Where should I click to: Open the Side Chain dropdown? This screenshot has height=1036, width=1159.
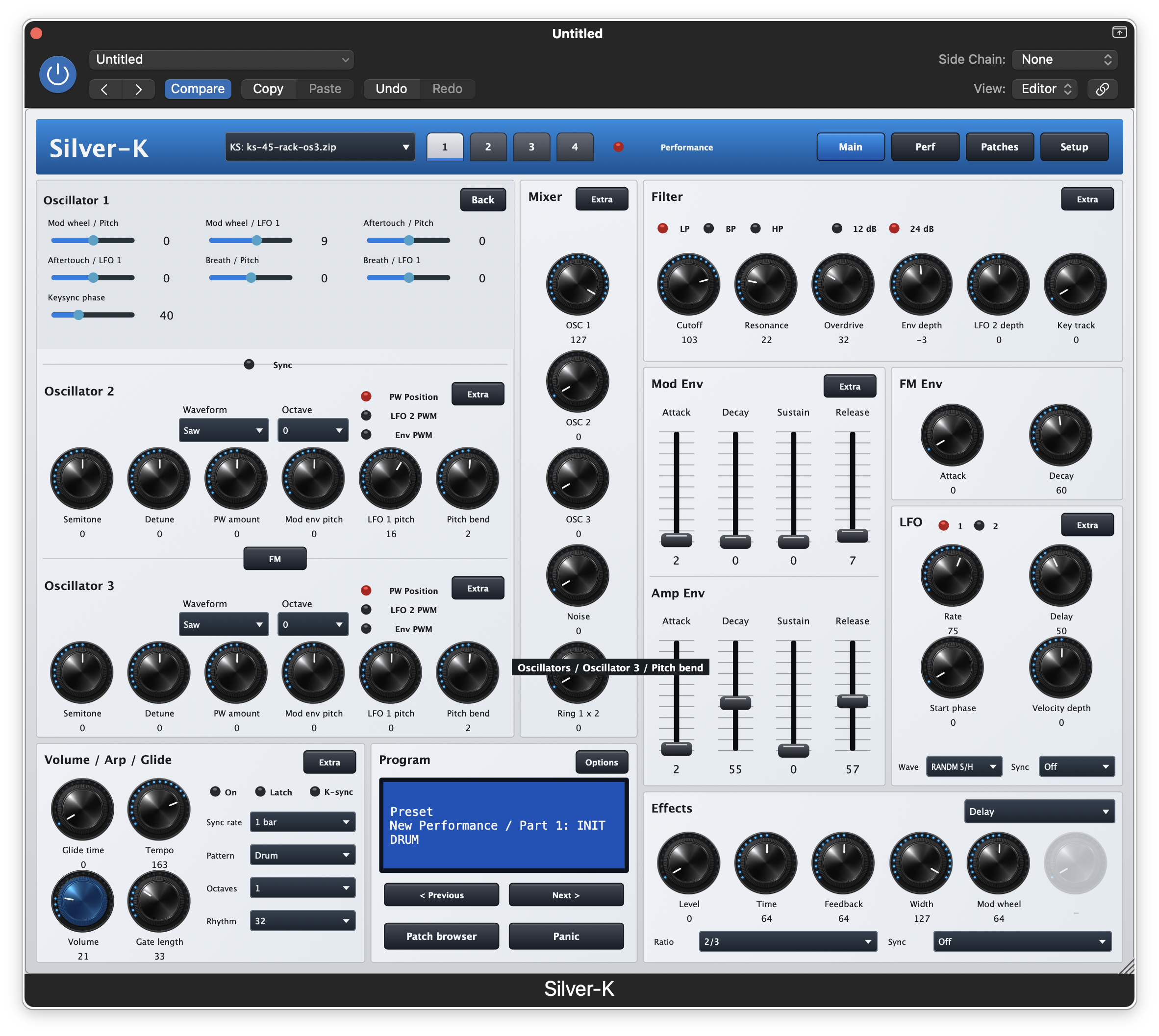pos(1064,59)
